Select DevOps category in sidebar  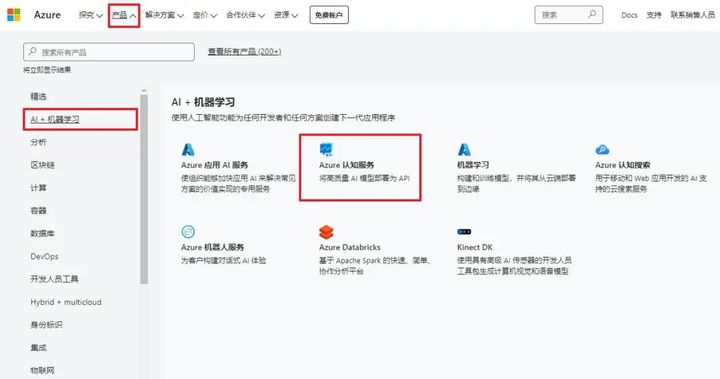44,256
